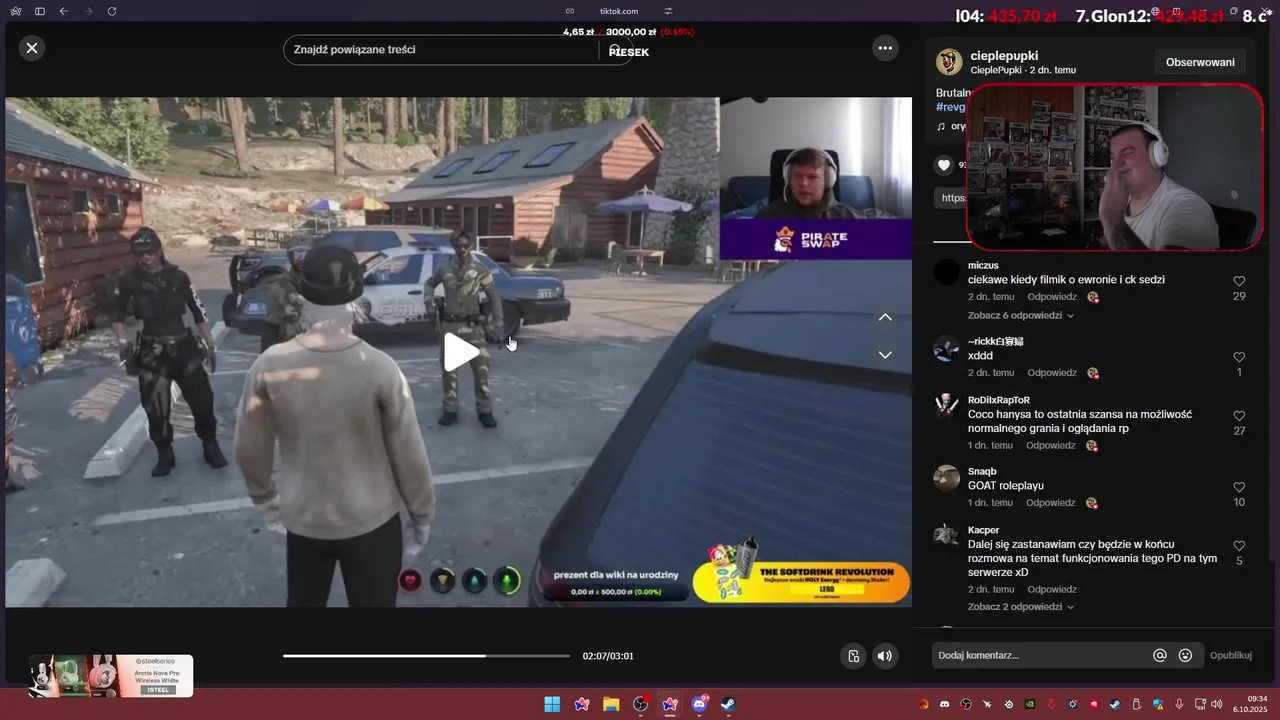Open the system volume tray icon
This screenshot has height=720, width=1280.
[x=1215, y=704]
